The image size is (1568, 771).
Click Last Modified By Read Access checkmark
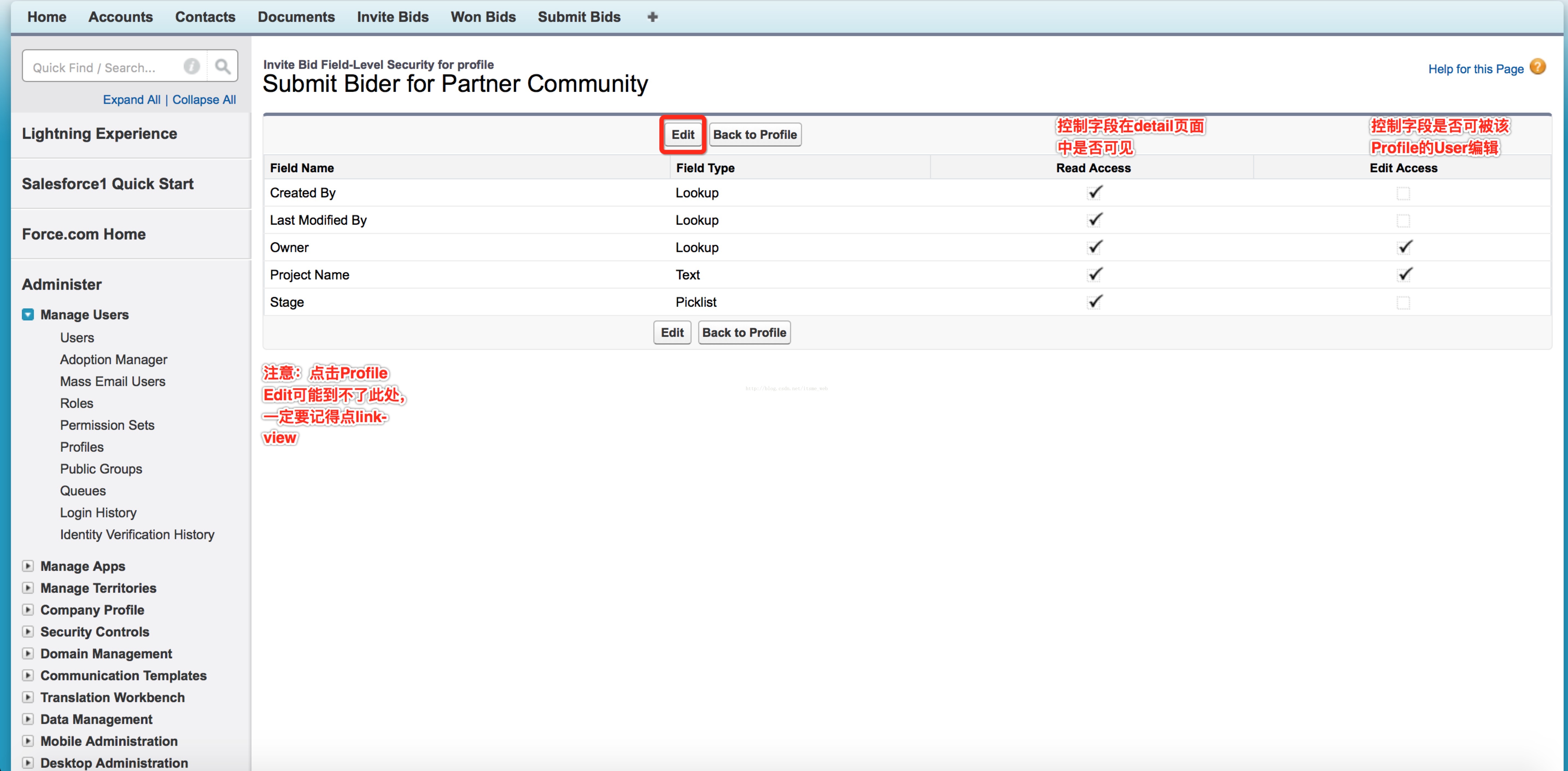click(1095, 220)
